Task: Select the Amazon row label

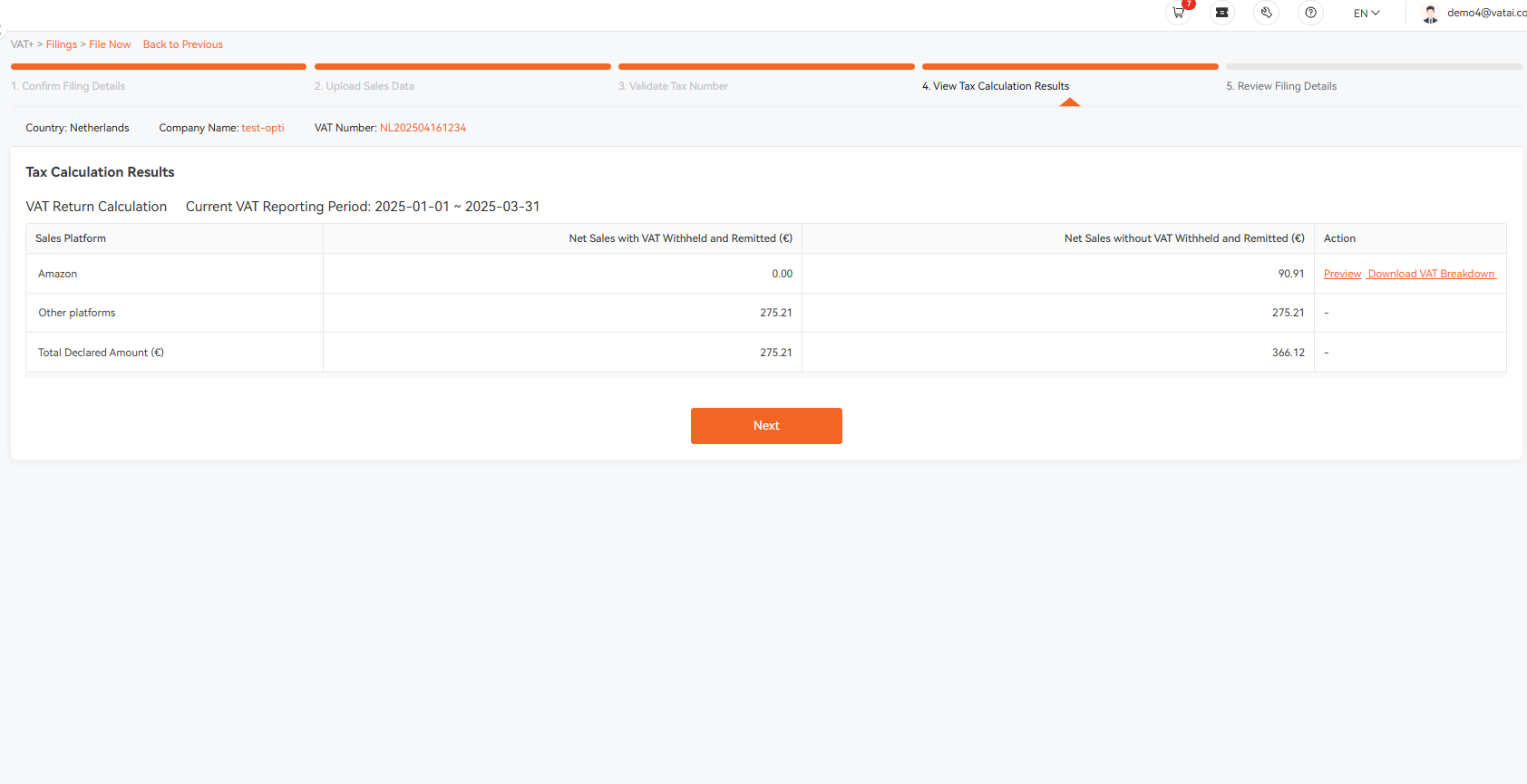Action: [x=57, y=274]
